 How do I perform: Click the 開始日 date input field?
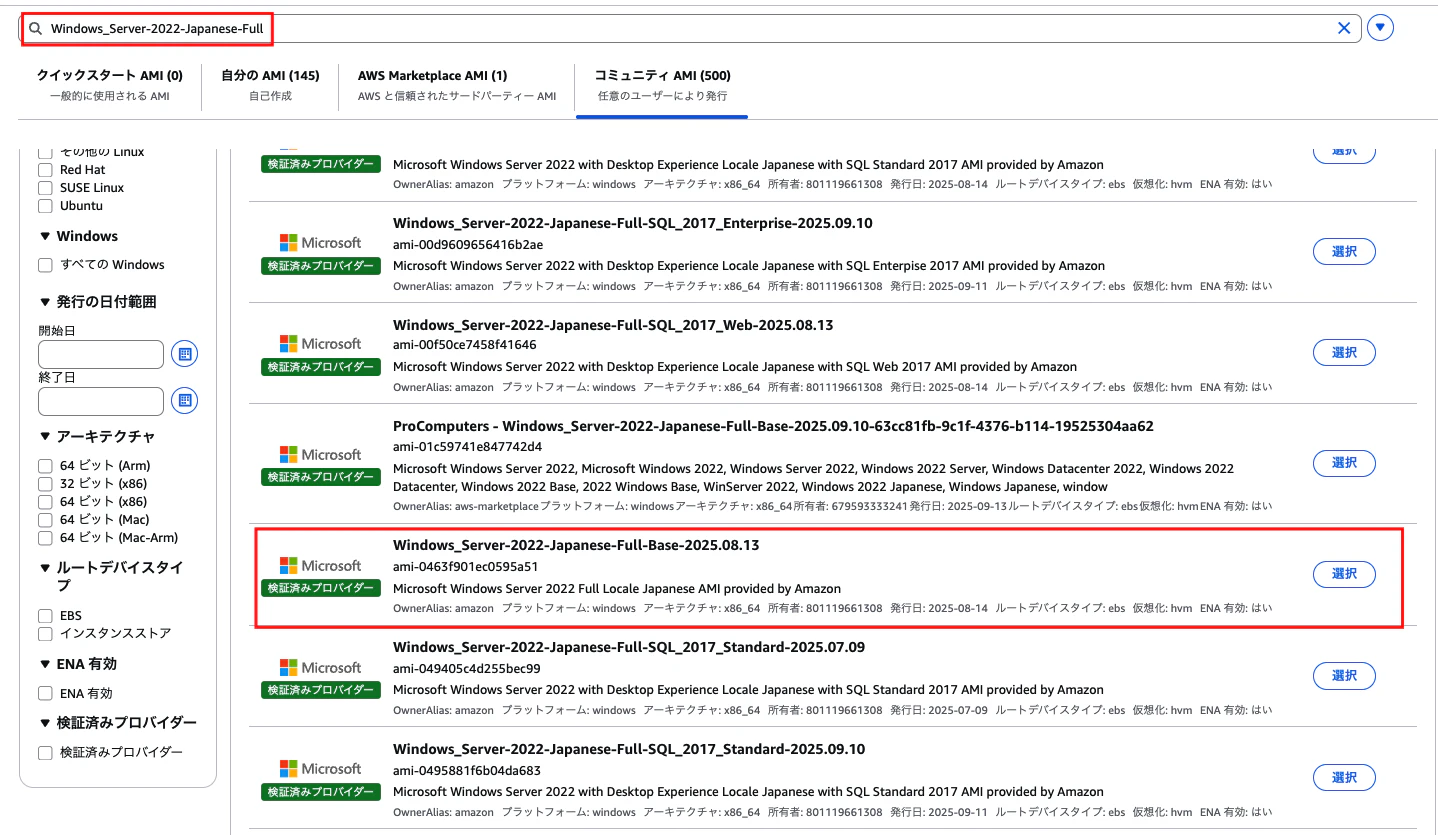pyautogui.click(x=101, y=354)
